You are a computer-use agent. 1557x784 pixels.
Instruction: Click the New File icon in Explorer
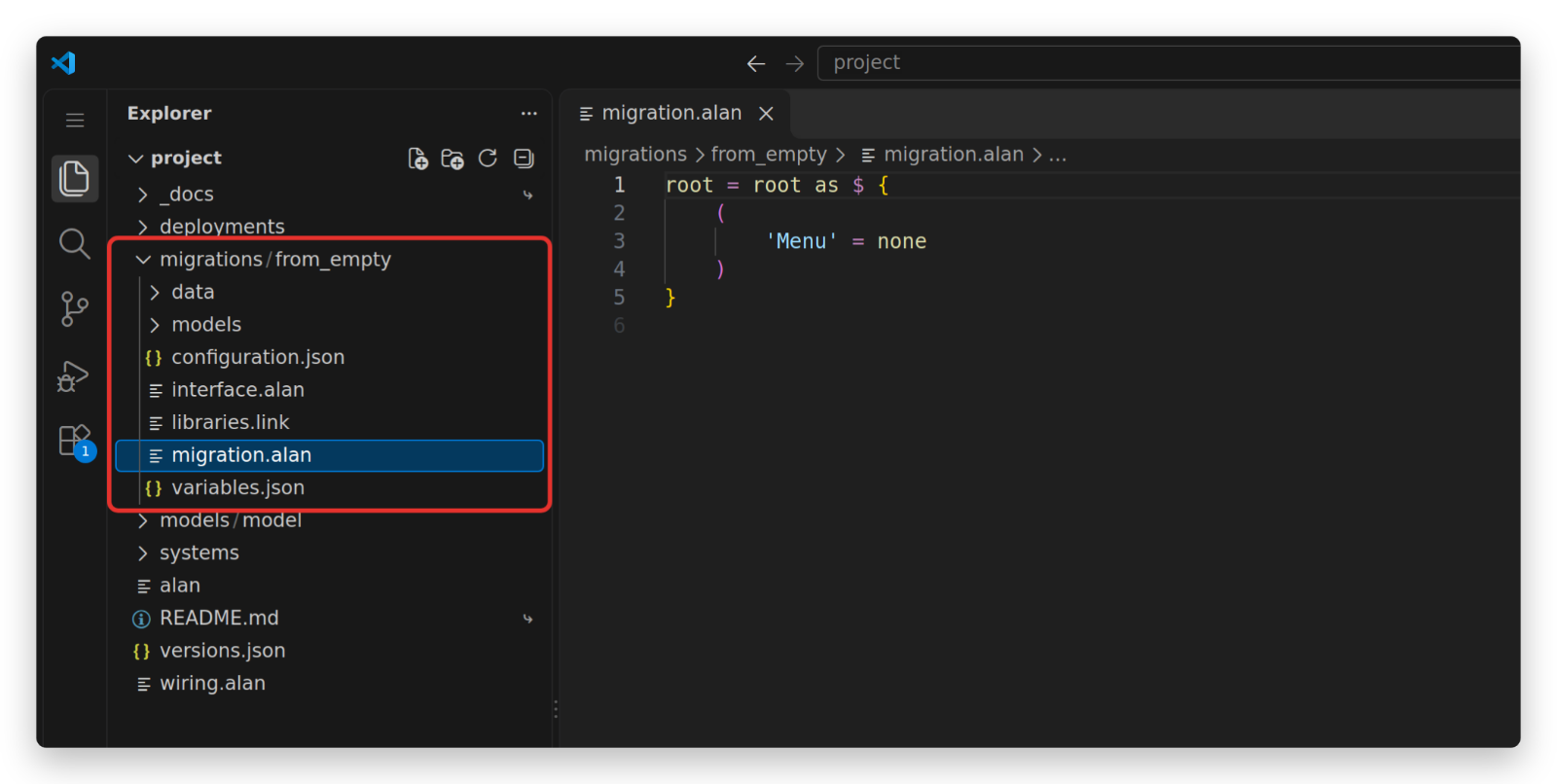pyautogui.click(x=417, y=159)
